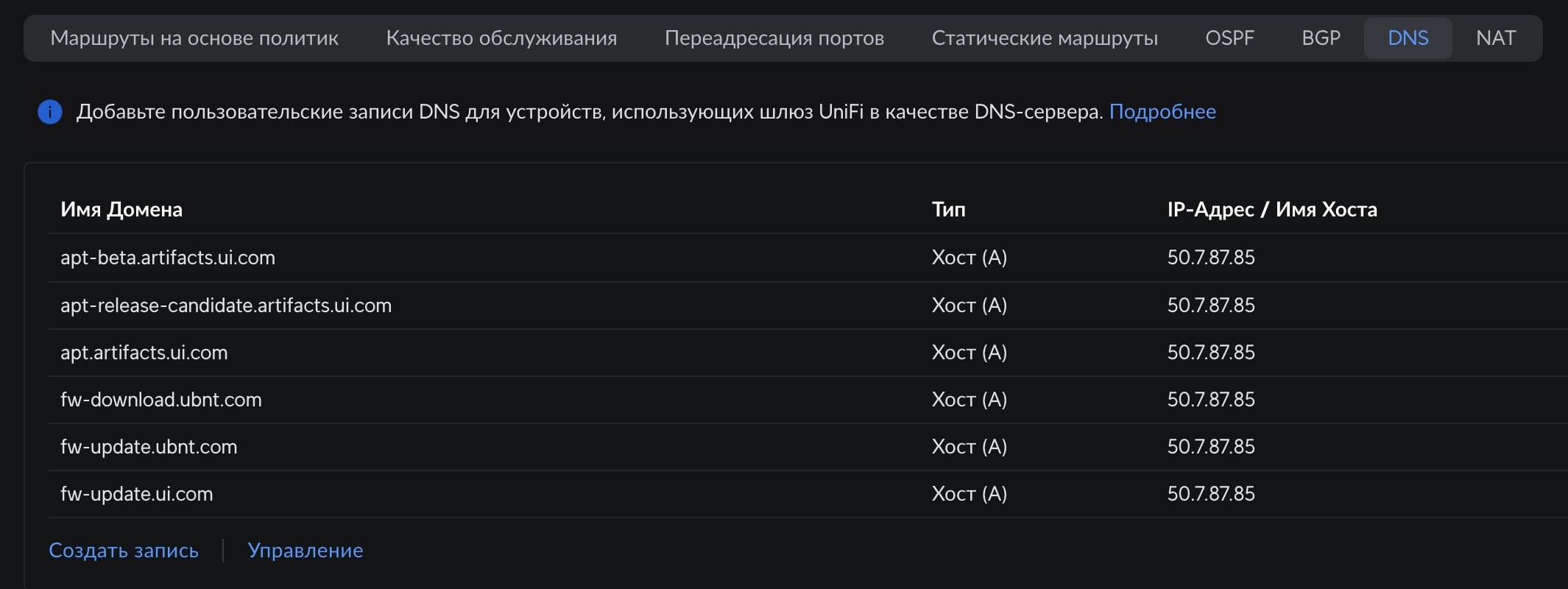Open apt-release-candidate.artifacts.ui.com DNS record
Screen dimensions: 1568x589
[x=226, y=306]
